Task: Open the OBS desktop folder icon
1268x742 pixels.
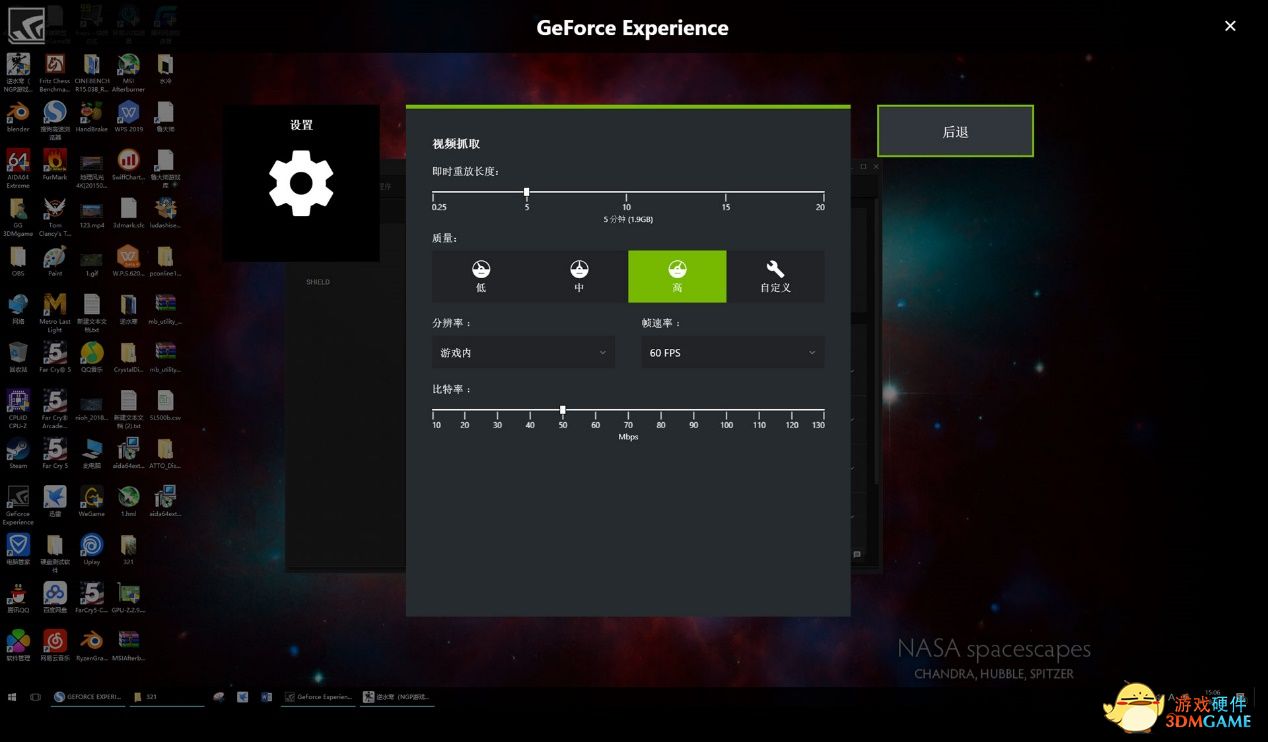Action: tap(18, 261)
